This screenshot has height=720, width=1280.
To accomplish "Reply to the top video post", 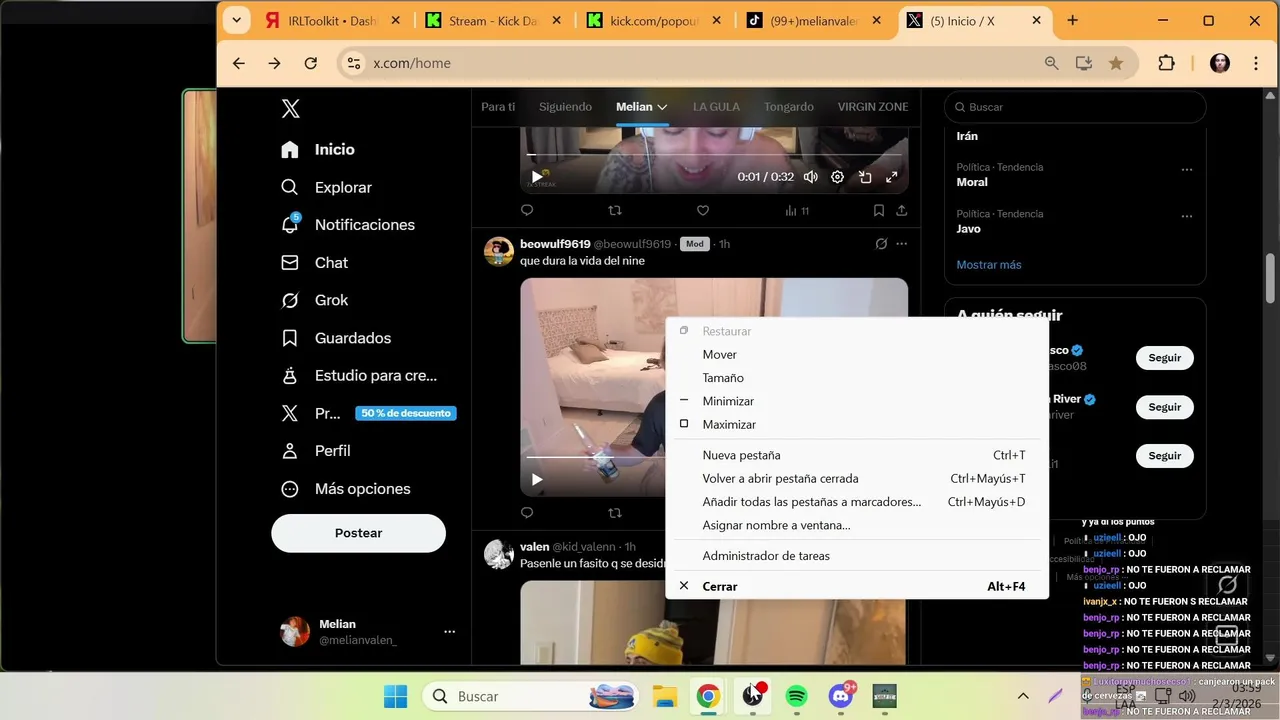I will [x=527, y=210].
